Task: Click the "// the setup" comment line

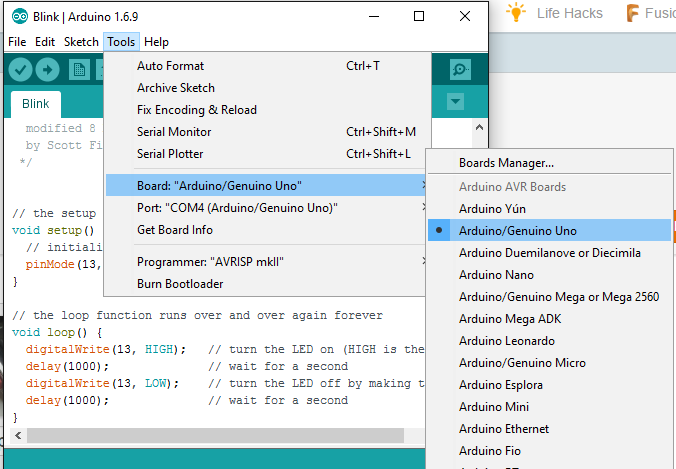Action: click(x=54, y=213)
